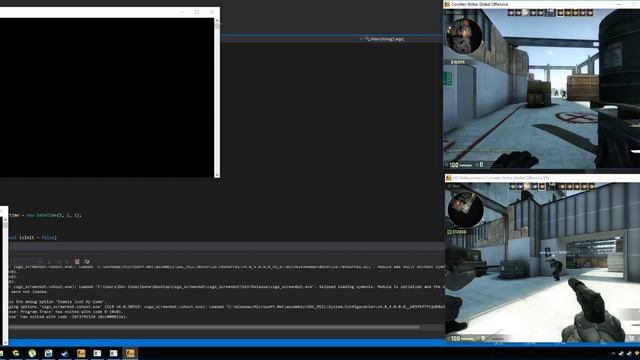Click the blue checkmark icon on the taskbar

pos(64,353)
